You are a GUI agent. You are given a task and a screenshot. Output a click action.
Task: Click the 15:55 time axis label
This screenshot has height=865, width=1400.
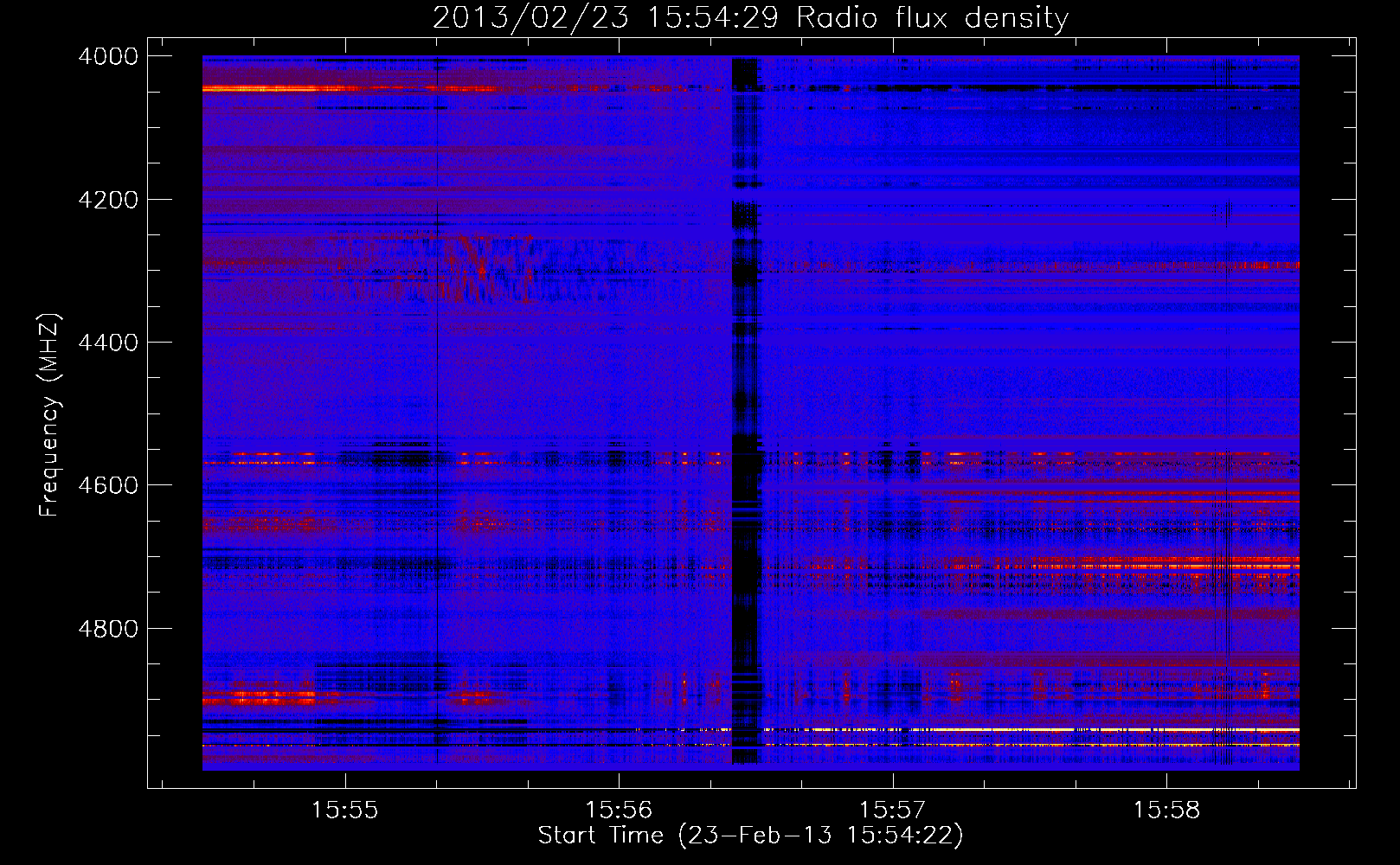[345, 811]
